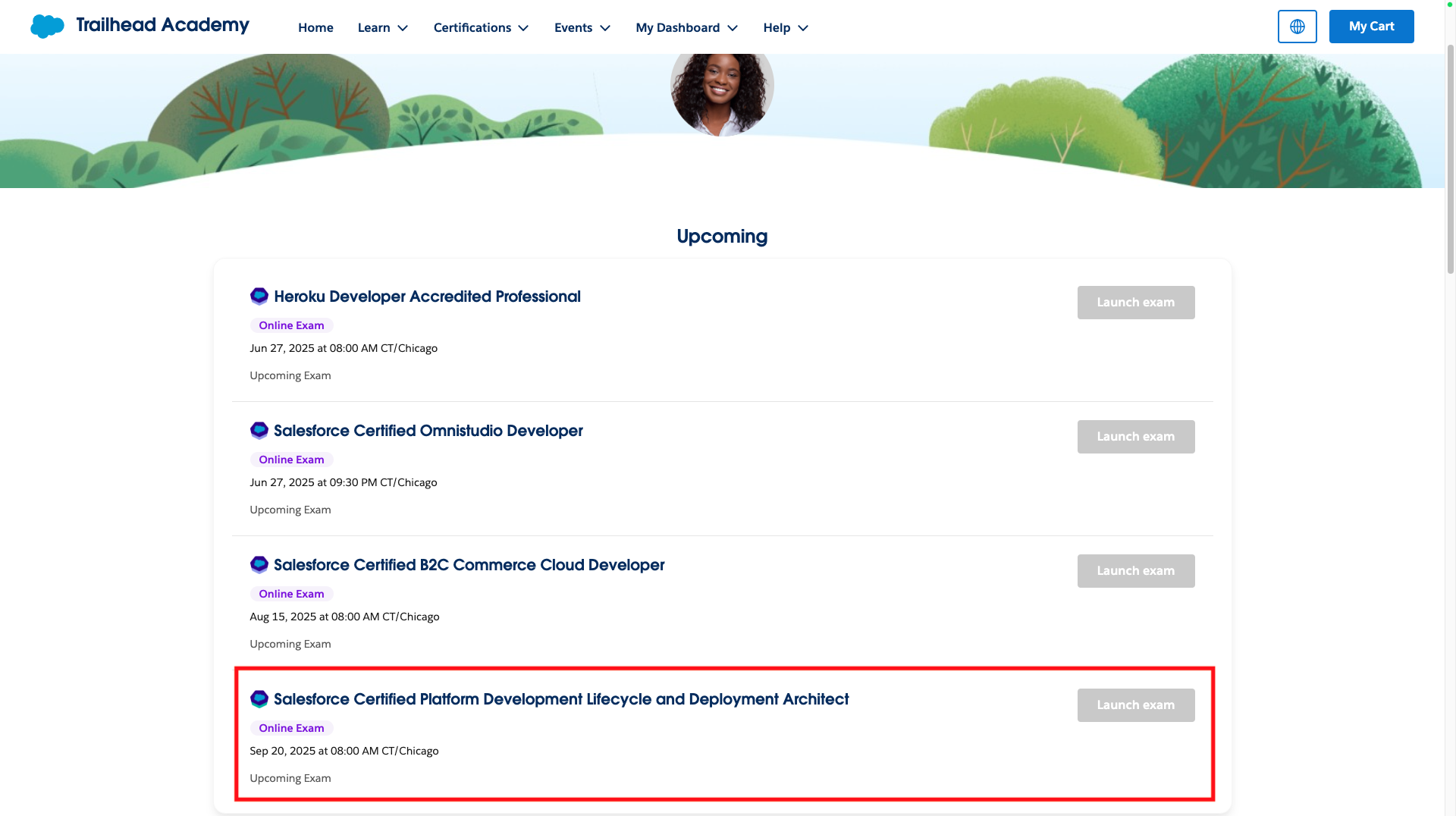Viewport: 1456px width, 816px height.
Task: Click Launch exam for Platform Development Lifecycle Architect
Action: (x=1135, y=705)
